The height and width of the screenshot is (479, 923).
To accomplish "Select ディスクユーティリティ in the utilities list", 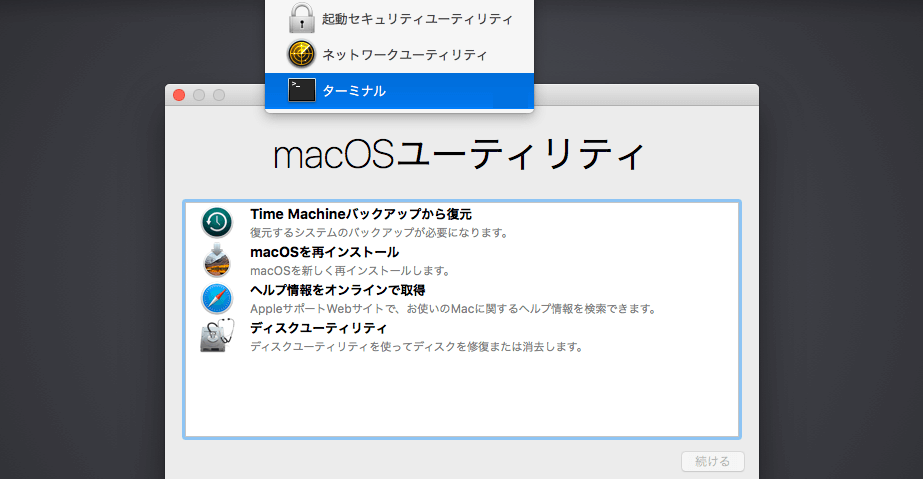I will tap(318, 328).
